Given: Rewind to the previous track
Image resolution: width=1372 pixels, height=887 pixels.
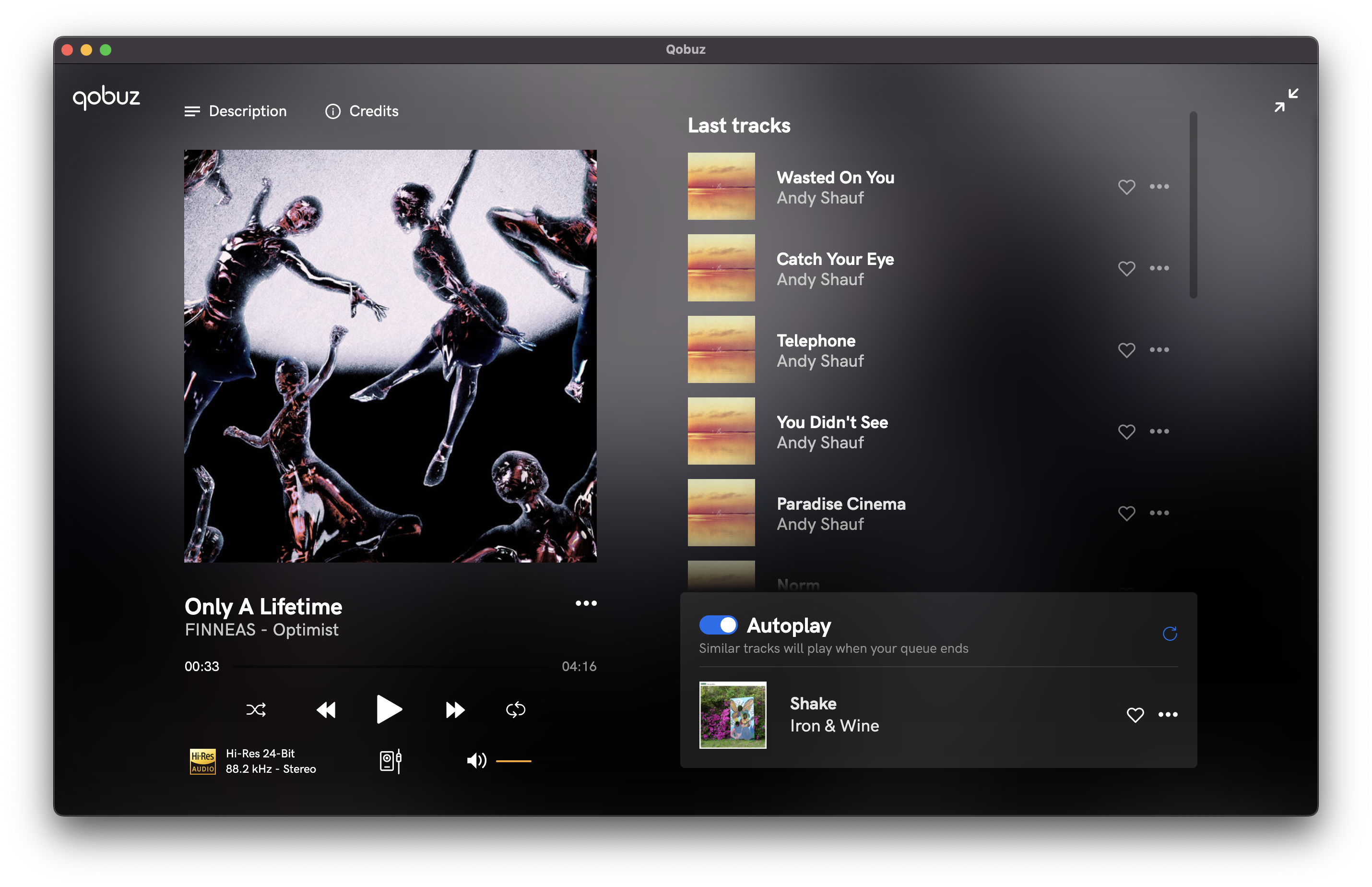Looking at the screenshot, I should pos(326,709).
